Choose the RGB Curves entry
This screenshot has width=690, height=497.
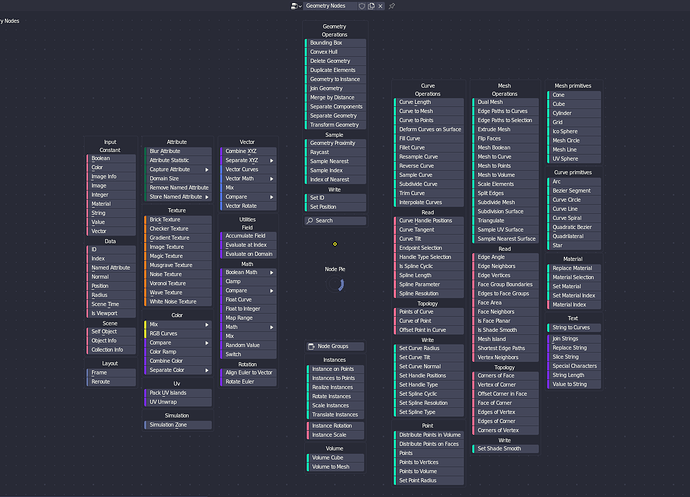pyautogui.click(x=178, y=334)
